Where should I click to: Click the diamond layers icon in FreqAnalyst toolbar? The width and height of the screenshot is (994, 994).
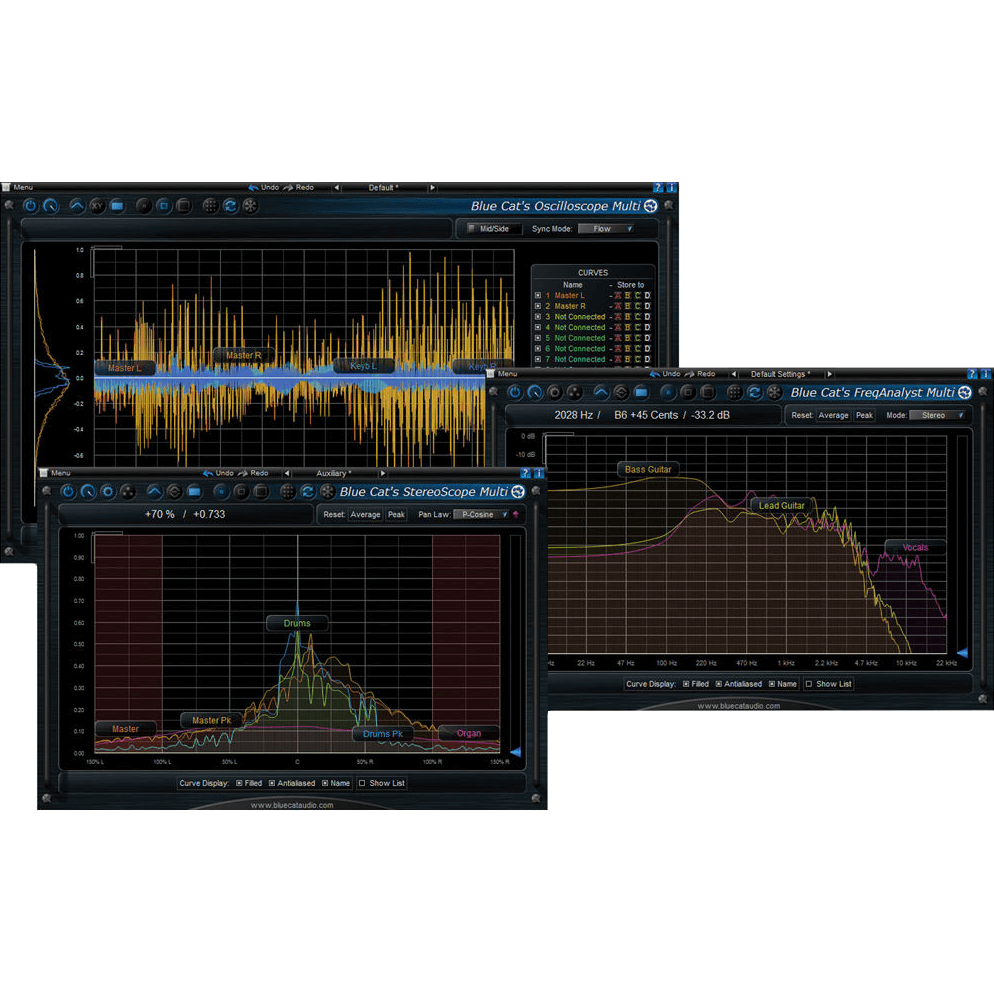pyautogui.click(x=621, y=392)
